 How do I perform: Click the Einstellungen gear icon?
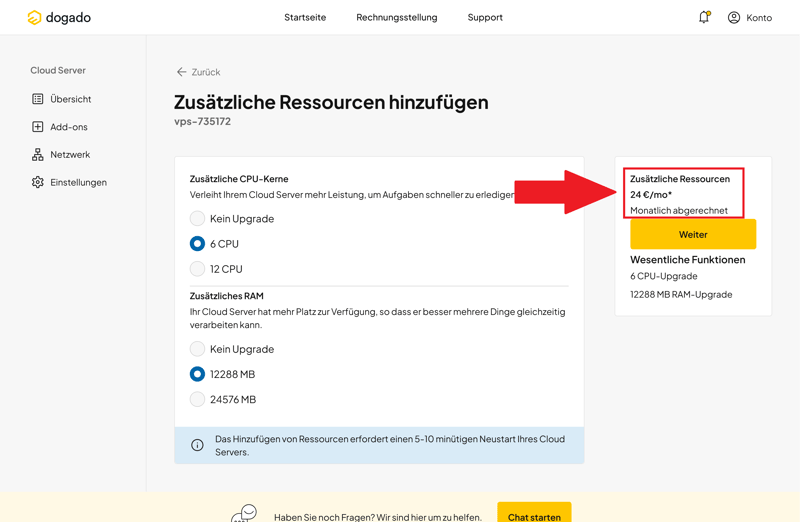click(38, 183)
